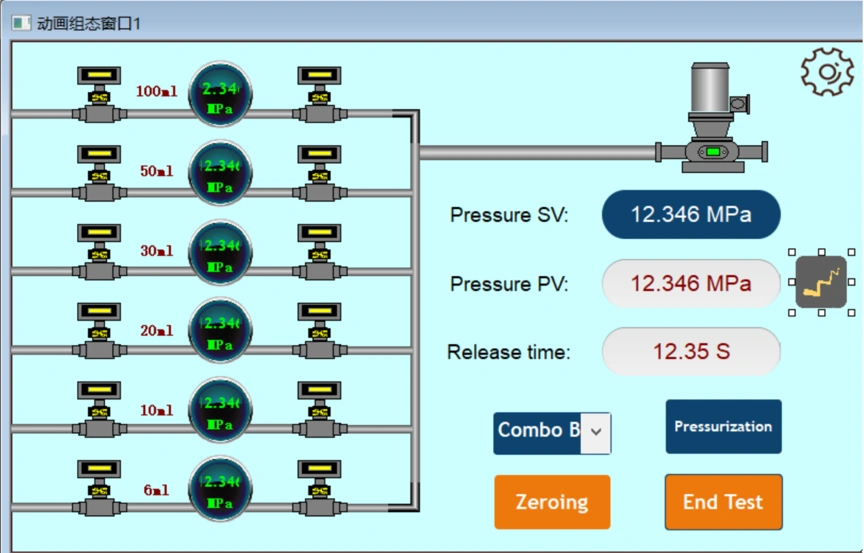The height and width of the screenshot is (553, 864).
Task: Click the Pressurization button
Action: pyautogui.click(x=723, y=427)
